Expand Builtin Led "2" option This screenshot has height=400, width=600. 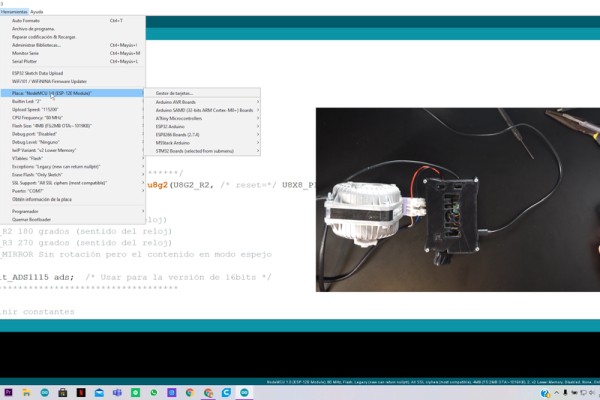point(73,101)
